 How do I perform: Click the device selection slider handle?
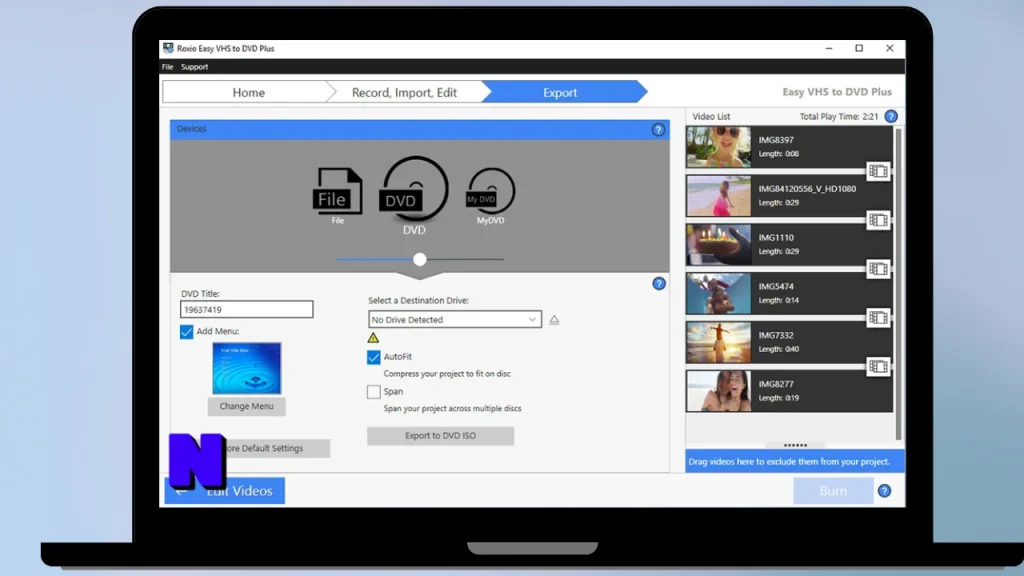tap(420, 259)
